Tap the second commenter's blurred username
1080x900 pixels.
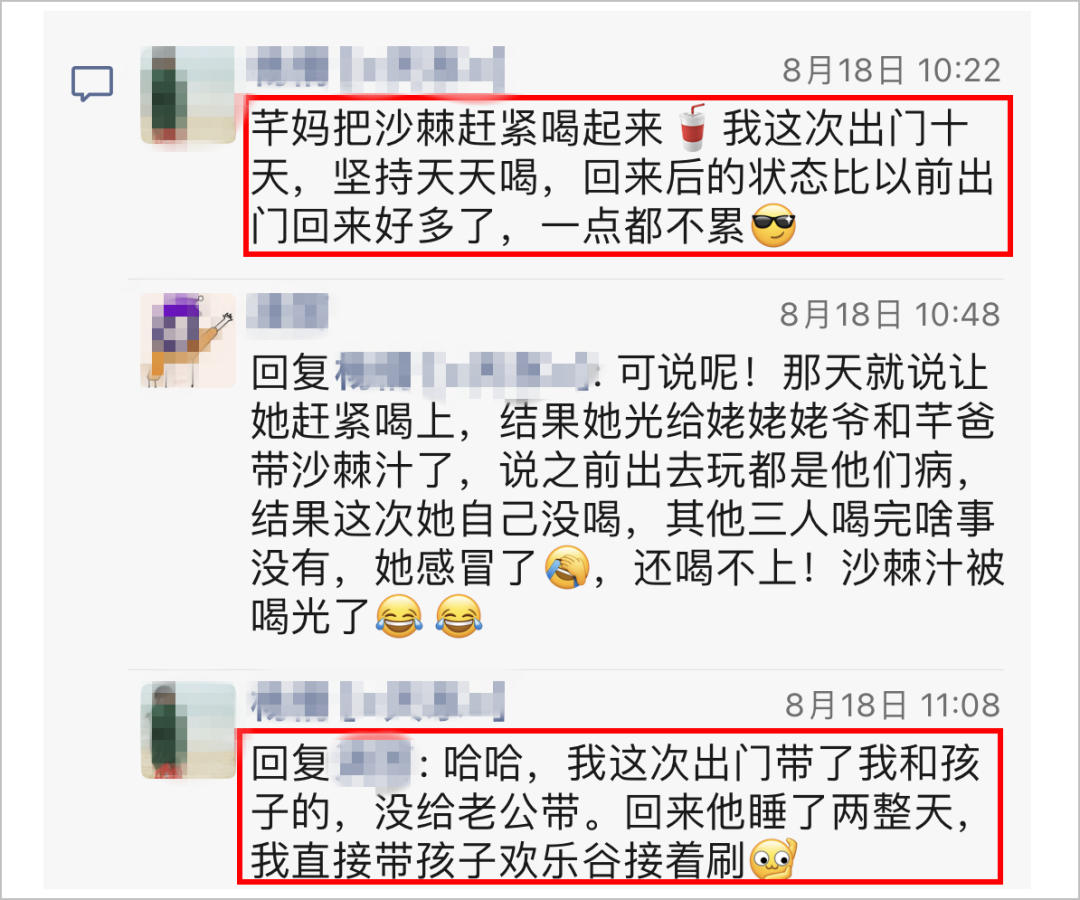[x=288, y=311]
